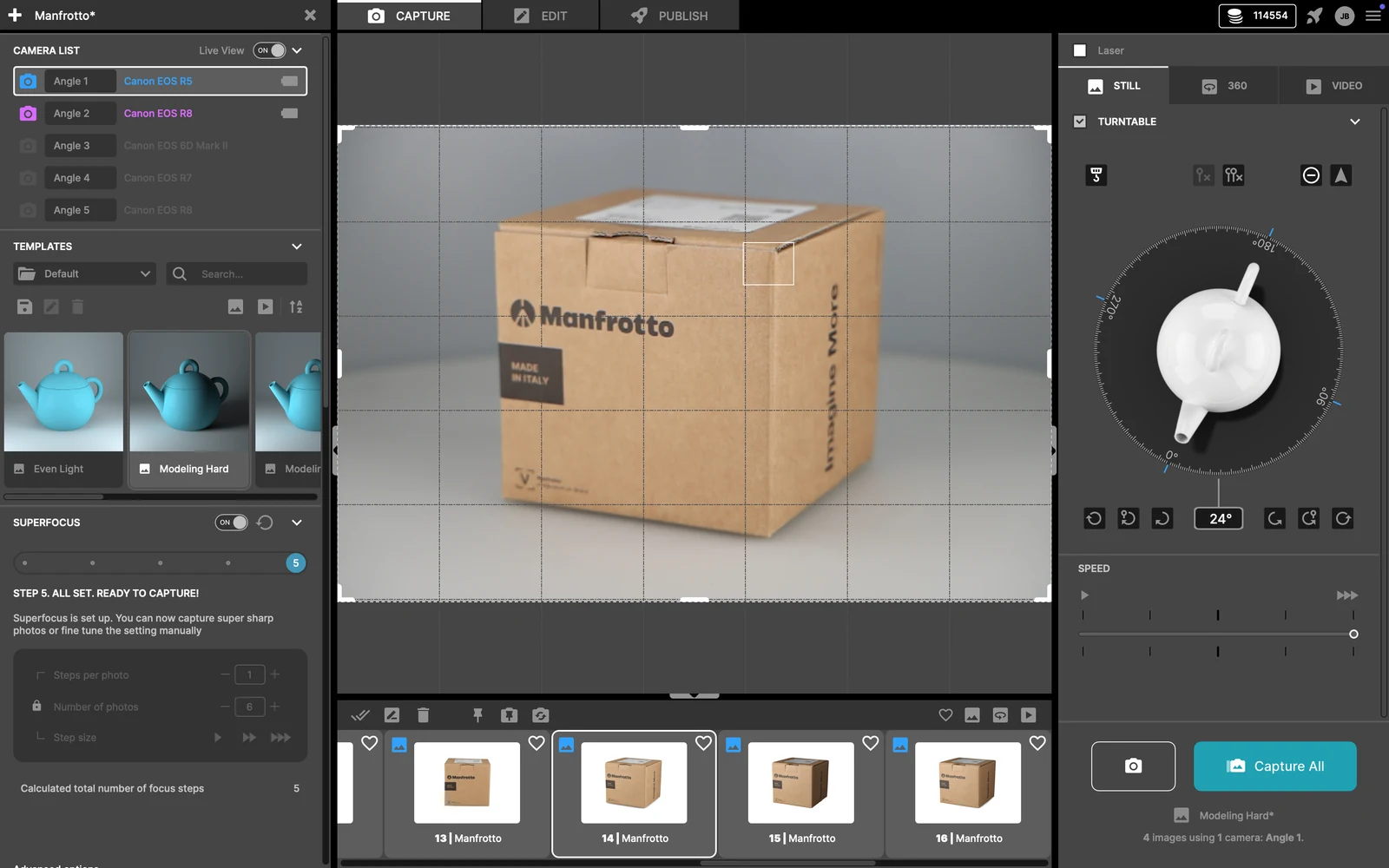Select the STILL mode tab
1389x868 pixels.
coord(1114,86)
